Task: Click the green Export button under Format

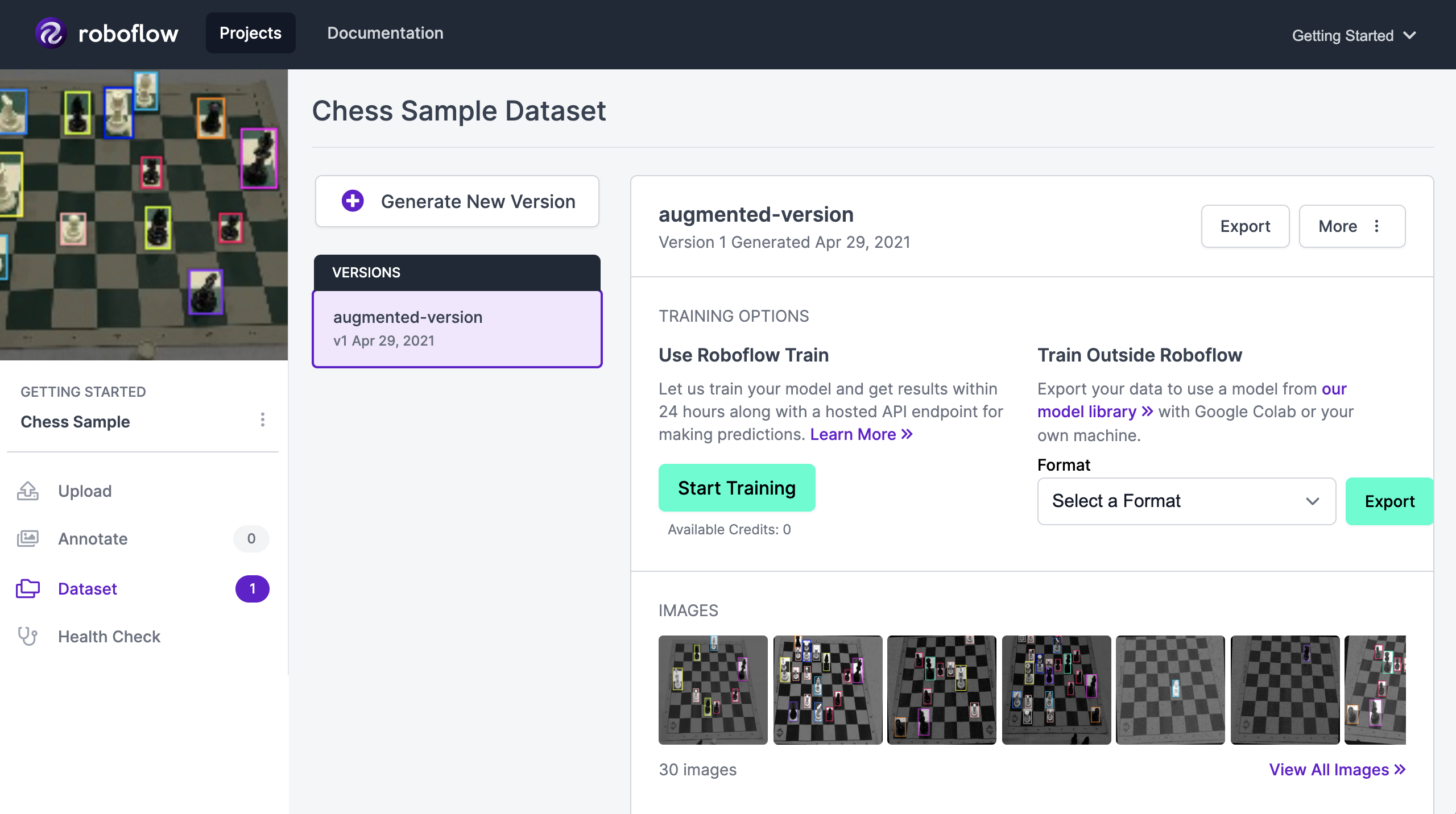Action: point(1389,501)
